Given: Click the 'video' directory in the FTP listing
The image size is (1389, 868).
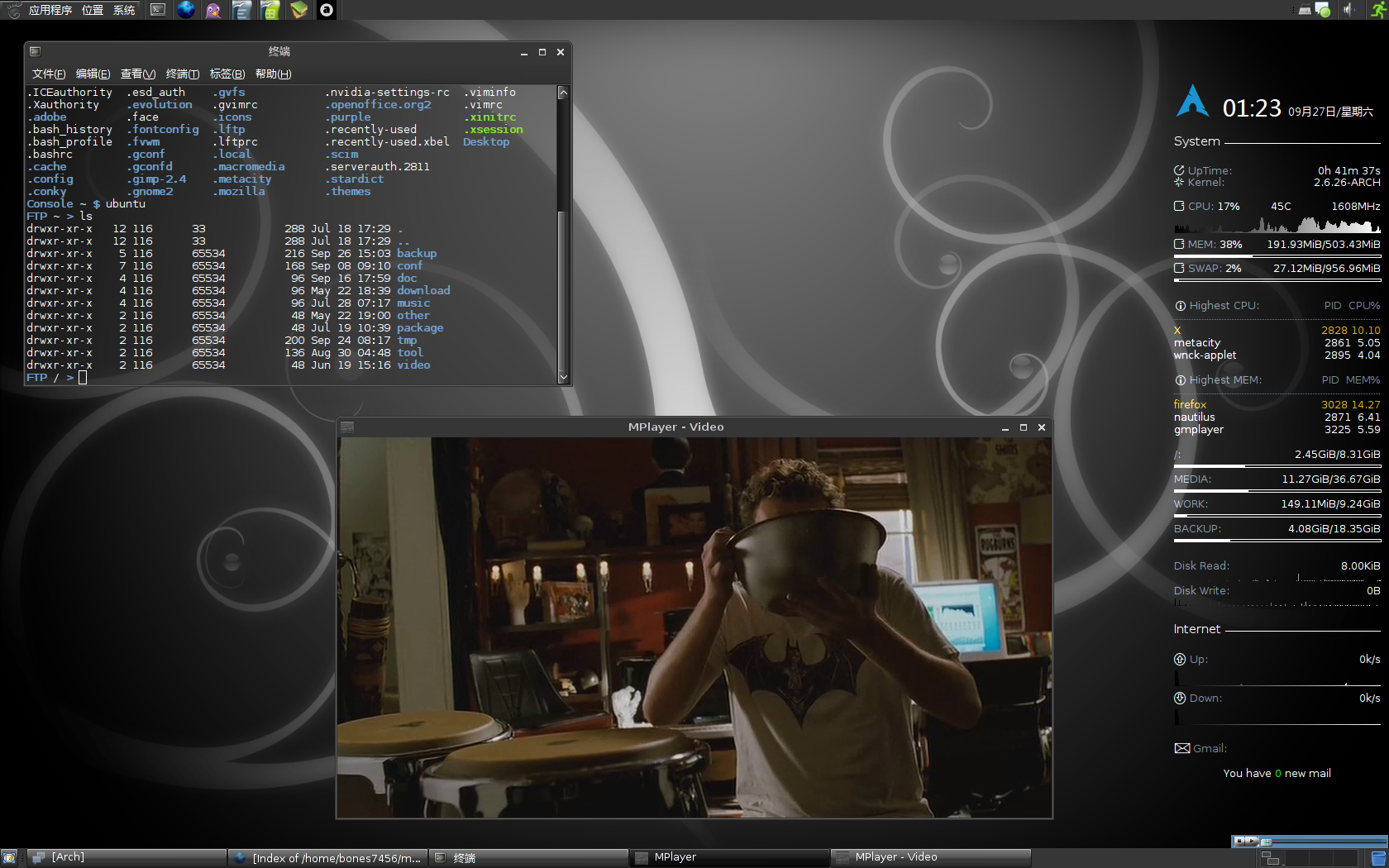Looking at the screenshot, I should (413, 365).
